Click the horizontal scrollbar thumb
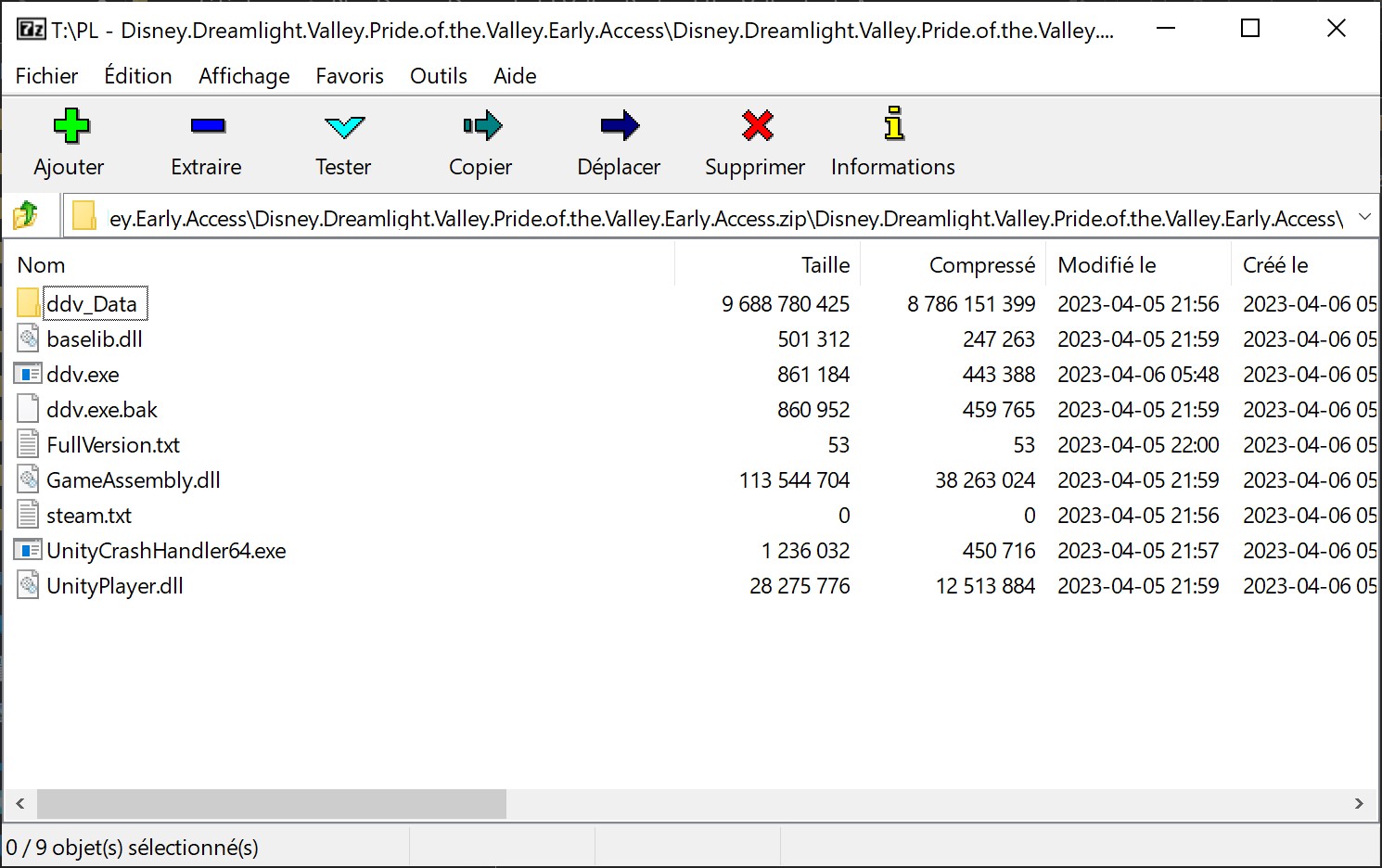Screen dimensions: 1382x868 tap(271, 804)
